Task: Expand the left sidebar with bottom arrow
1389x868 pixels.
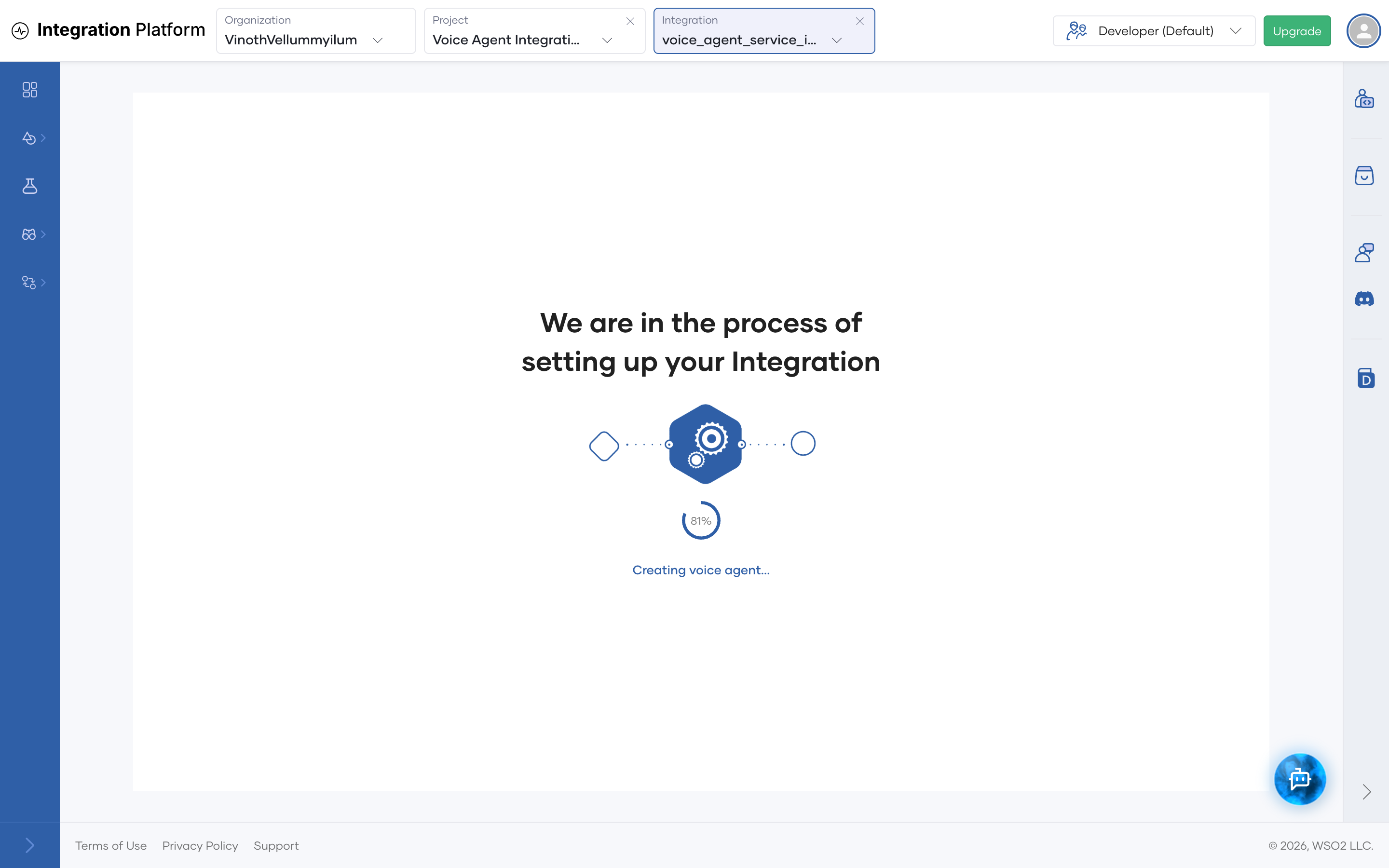Action: tap(30, 845)
